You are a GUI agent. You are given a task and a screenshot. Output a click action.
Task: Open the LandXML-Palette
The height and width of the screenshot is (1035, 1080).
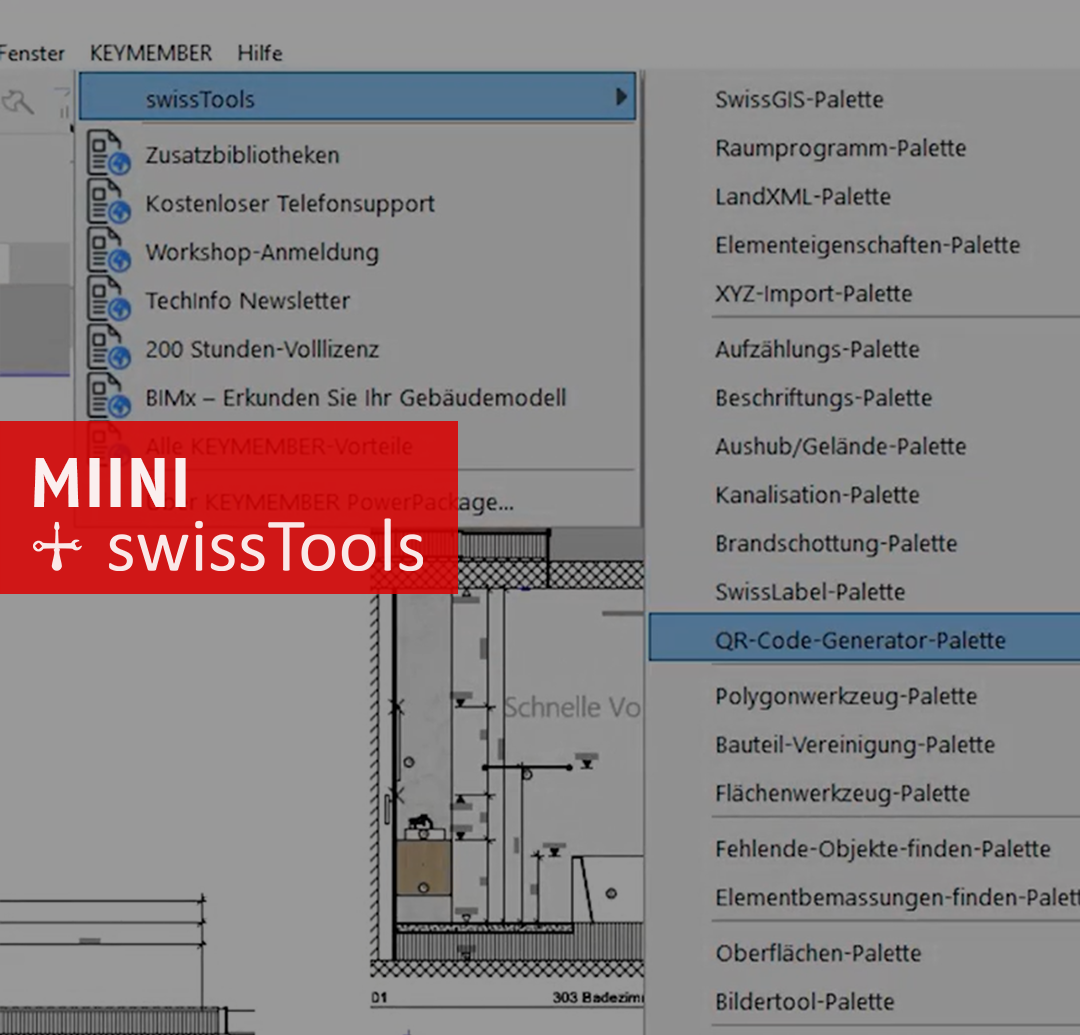pos(802,197)
